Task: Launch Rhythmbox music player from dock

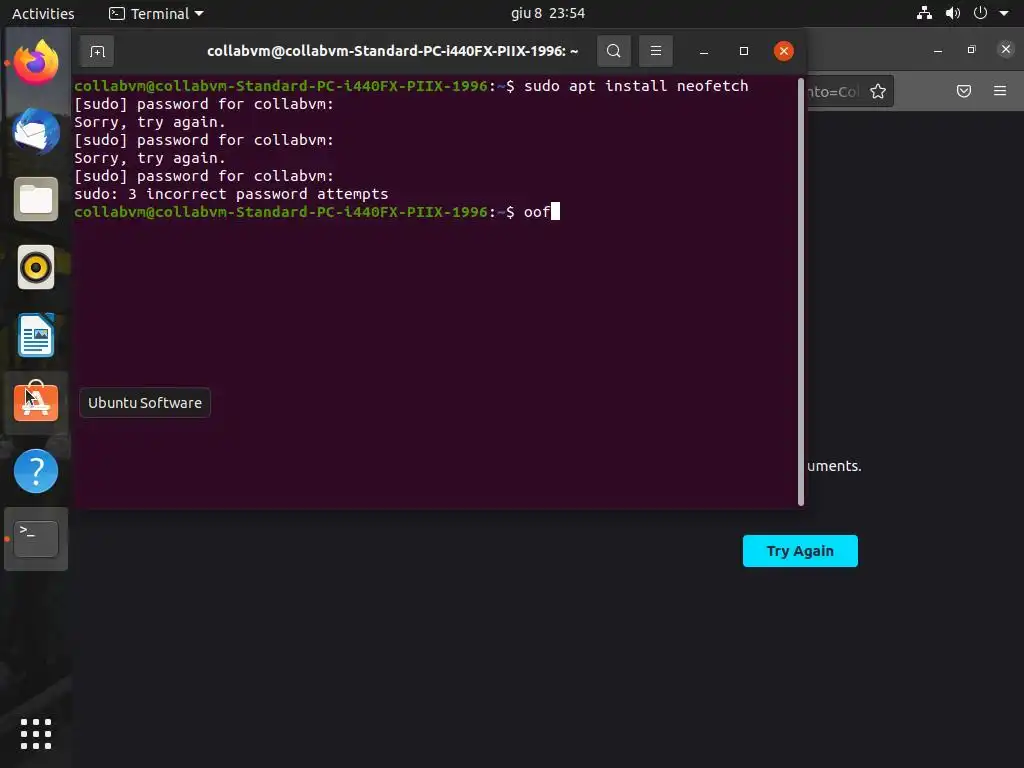Action: [36, 267]
